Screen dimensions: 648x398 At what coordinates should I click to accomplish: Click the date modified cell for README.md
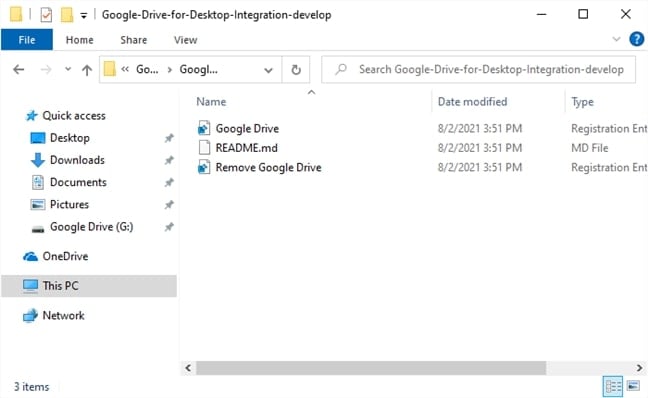click(480, 148)
